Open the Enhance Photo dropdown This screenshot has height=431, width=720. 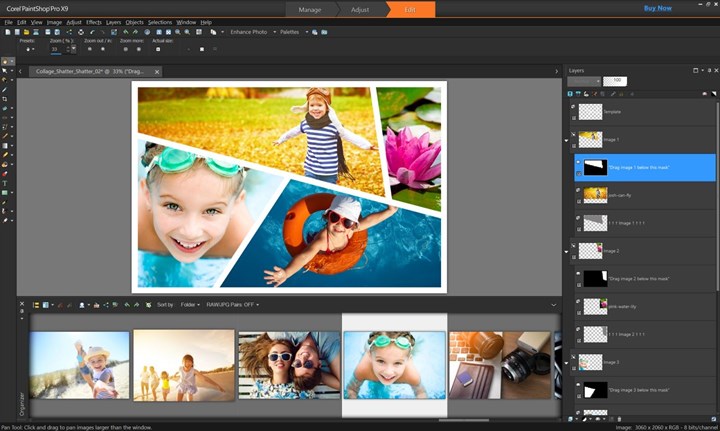pos(249,32)
